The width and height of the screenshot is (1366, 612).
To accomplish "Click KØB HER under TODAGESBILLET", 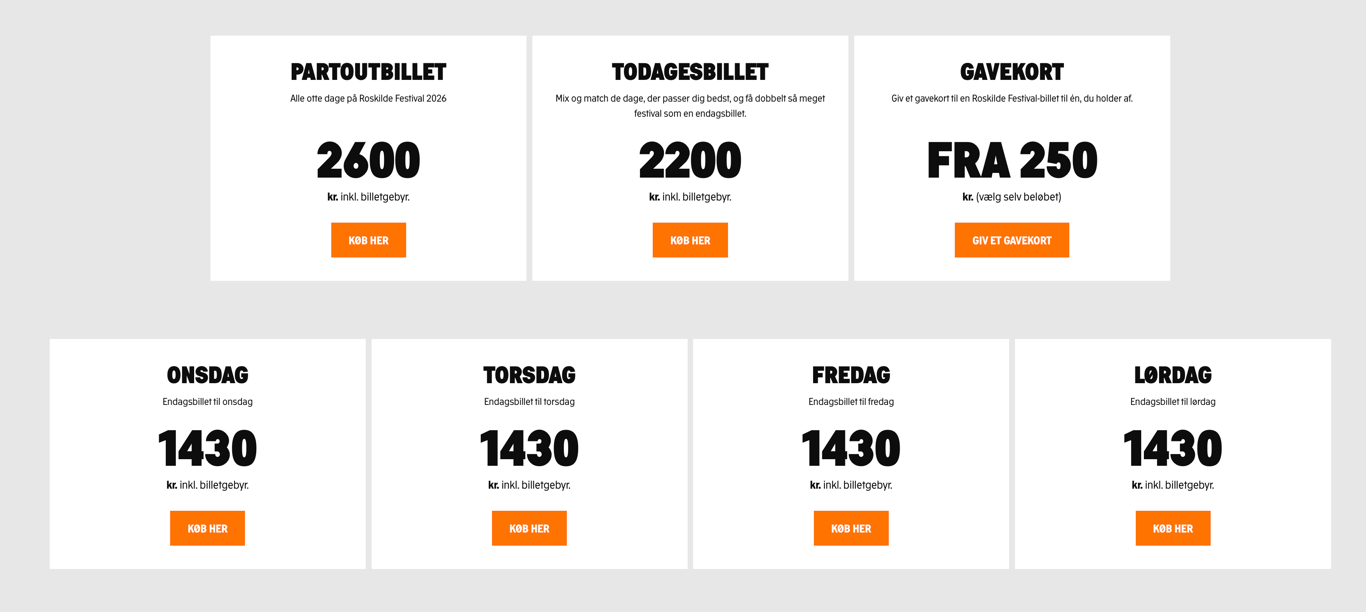I will [x=690, y=239].
